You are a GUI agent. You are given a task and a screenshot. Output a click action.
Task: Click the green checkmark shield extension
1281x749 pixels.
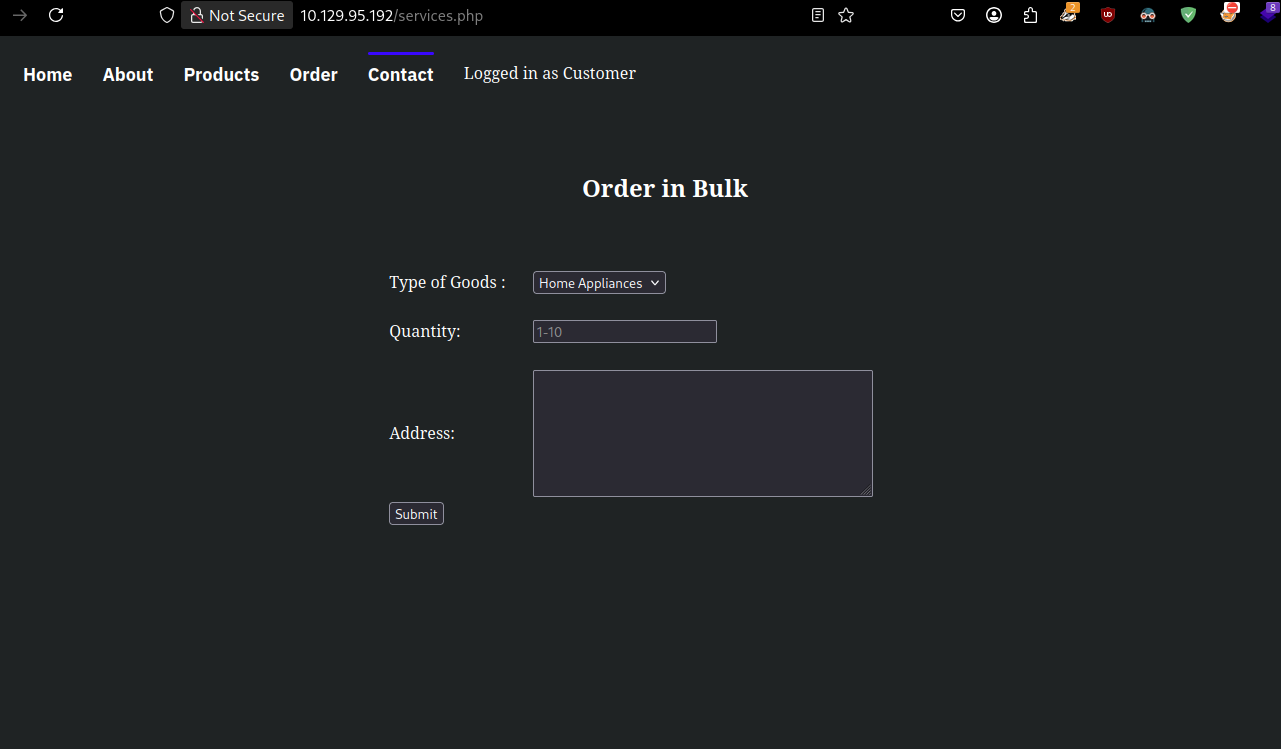click(1187, 15)
